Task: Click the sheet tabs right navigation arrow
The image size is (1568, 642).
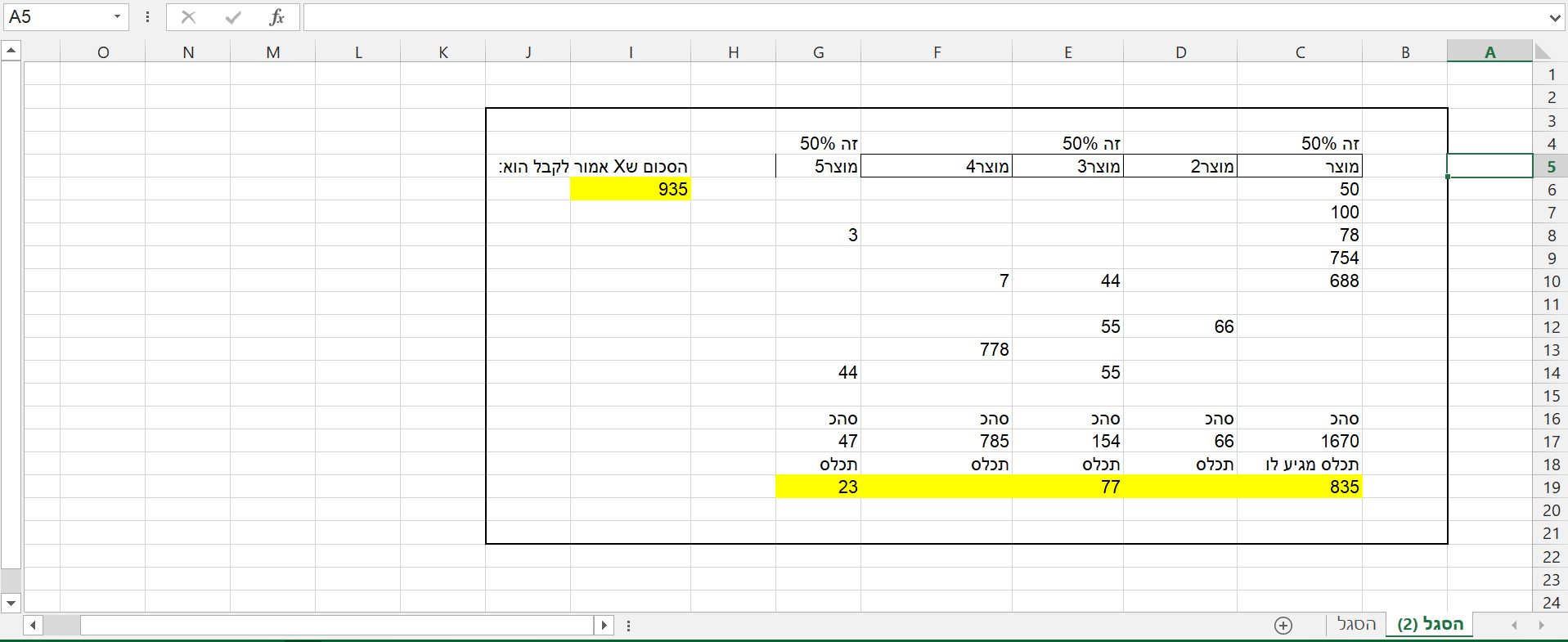Action: (x=1542, y=626)
